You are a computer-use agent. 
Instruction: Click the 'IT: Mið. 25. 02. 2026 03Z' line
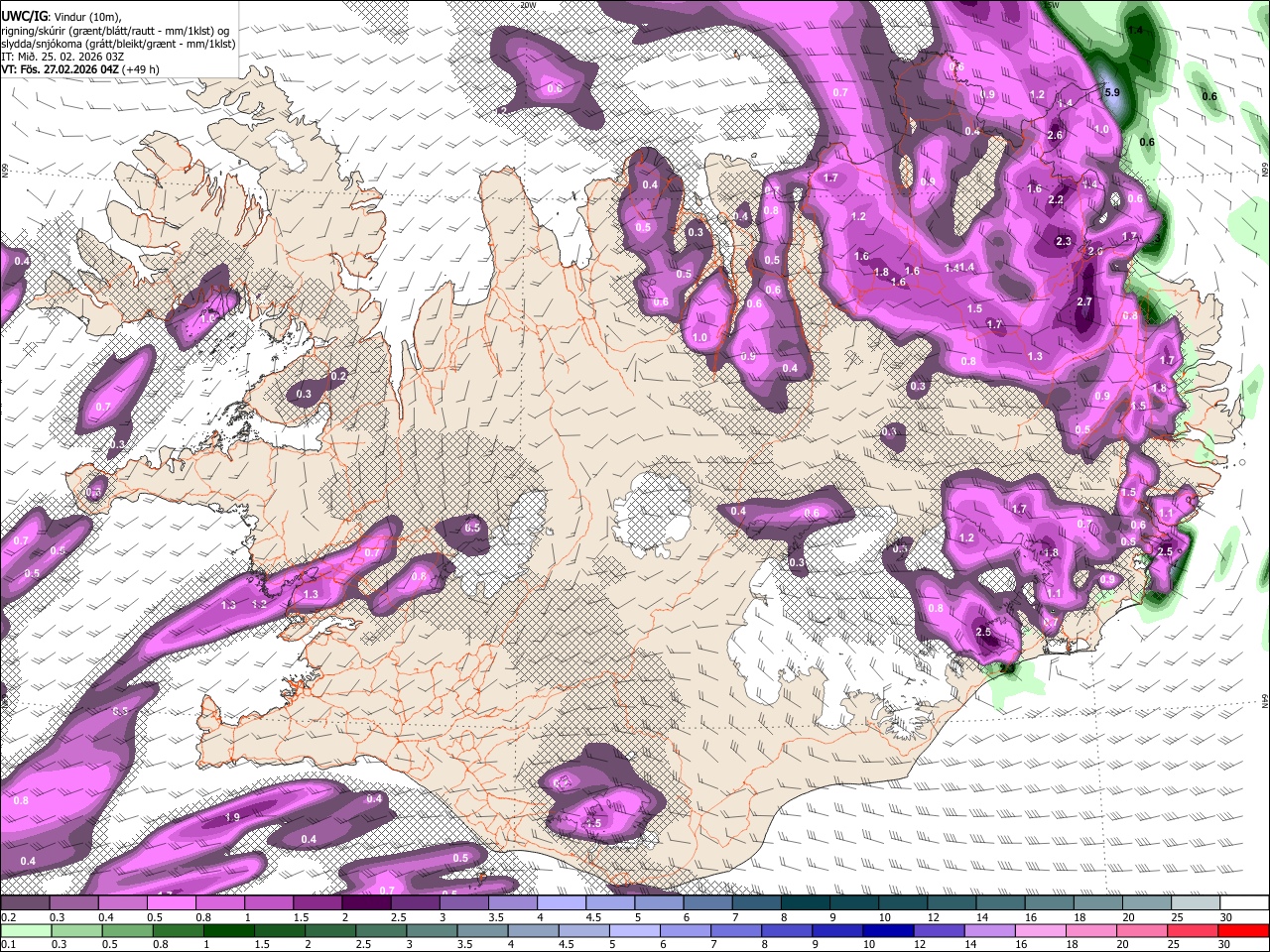(x=63, y=57)
